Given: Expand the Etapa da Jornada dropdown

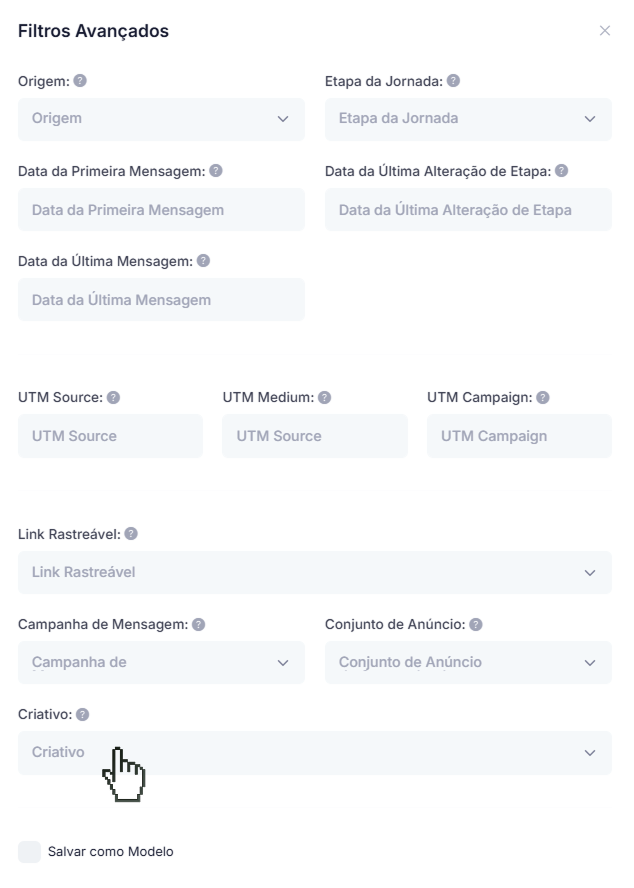Looking at the screenshot, I should (468, 119).
